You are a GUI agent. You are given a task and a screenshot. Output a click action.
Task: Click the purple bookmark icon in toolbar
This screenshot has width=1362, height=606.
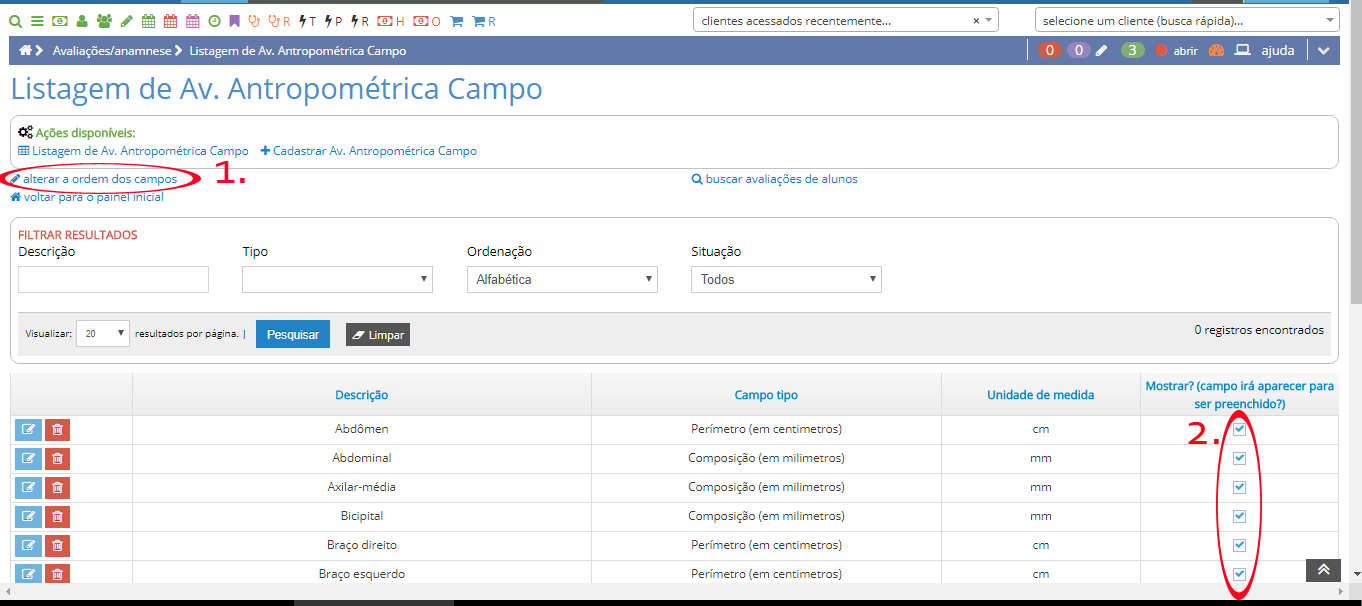pos(234,21)
